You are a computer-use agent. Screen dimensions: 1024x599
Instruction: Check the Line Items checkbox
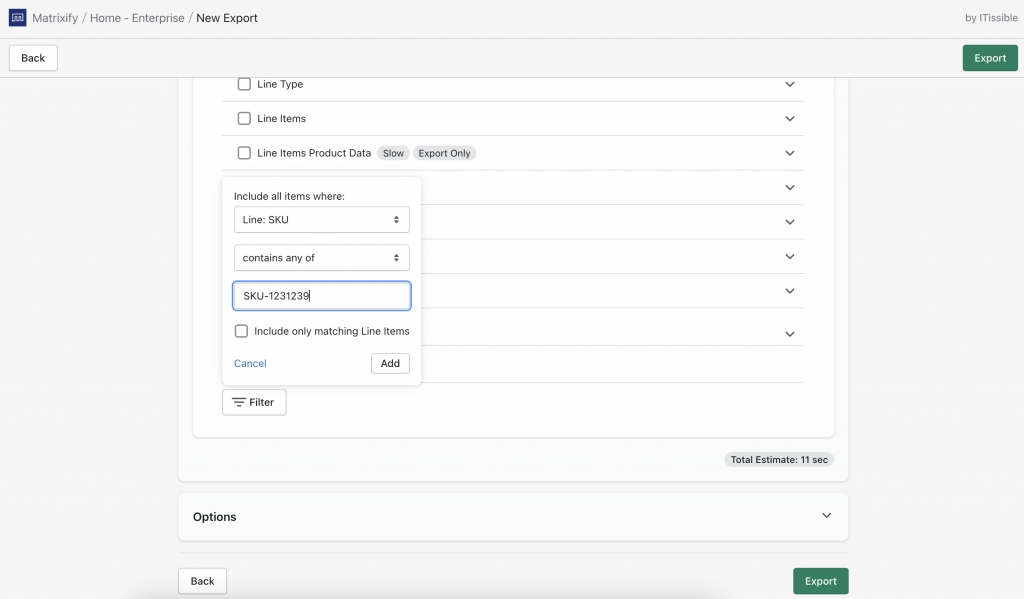pos(244,118)
